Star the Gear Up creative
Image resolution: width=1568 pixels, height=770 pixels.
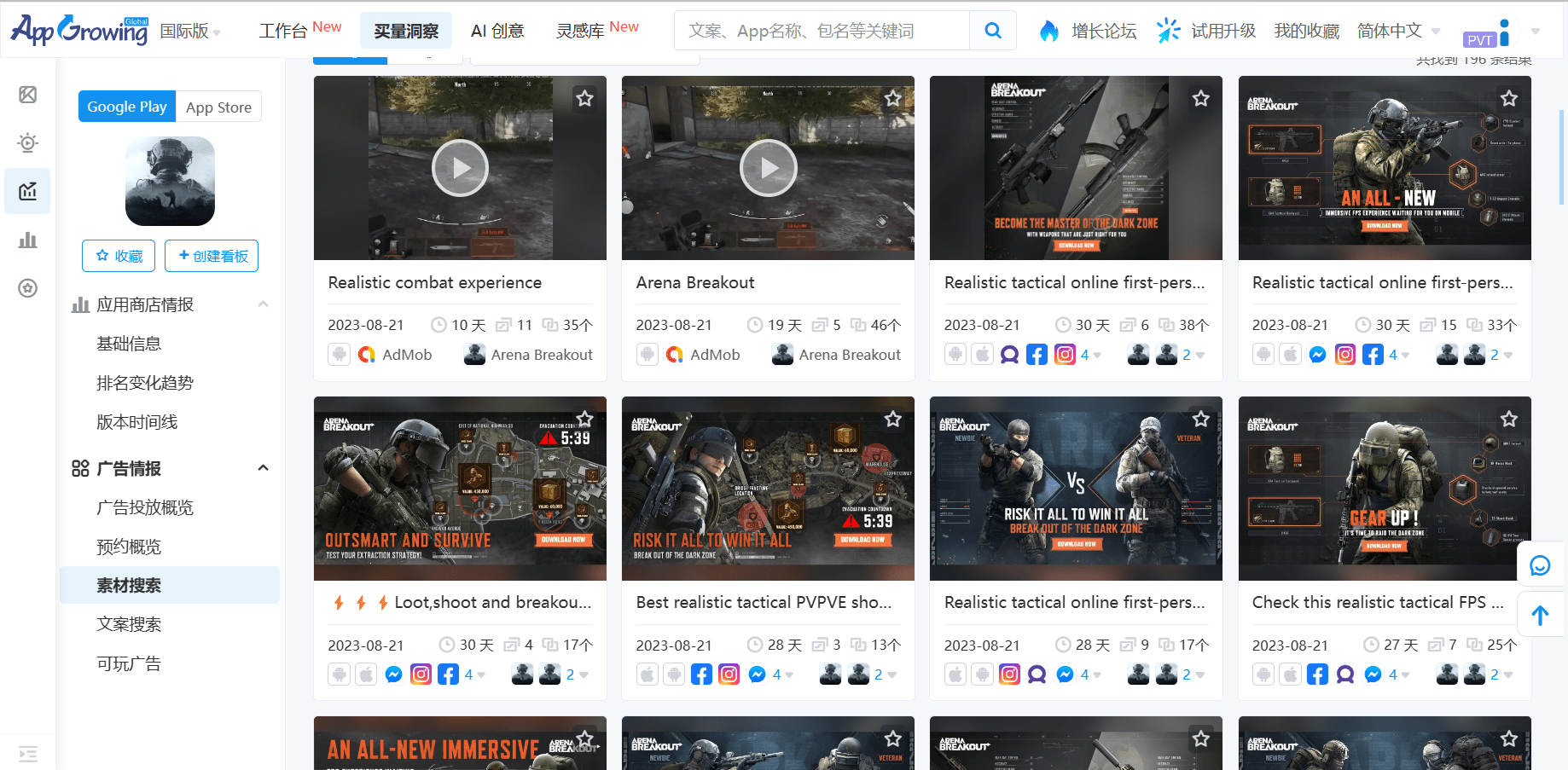click(x=1509, y=419)
